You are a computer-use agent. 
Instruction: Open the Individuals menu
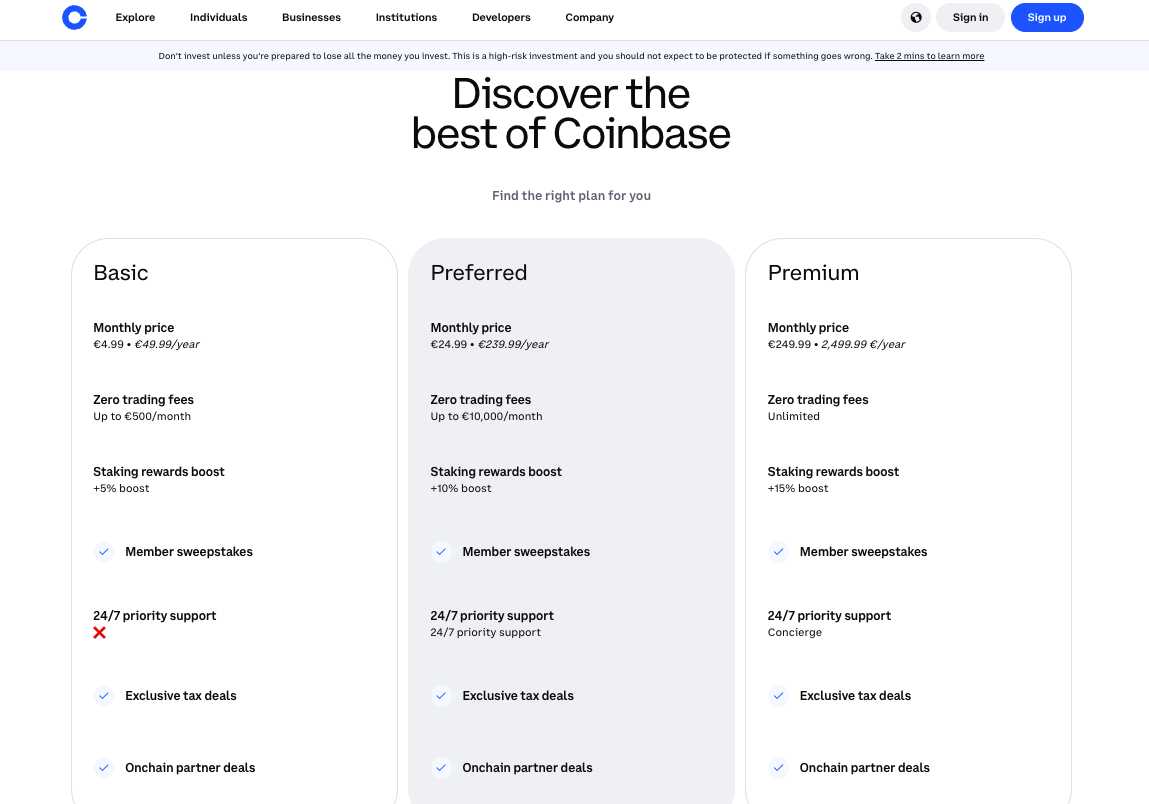[218, 17]
